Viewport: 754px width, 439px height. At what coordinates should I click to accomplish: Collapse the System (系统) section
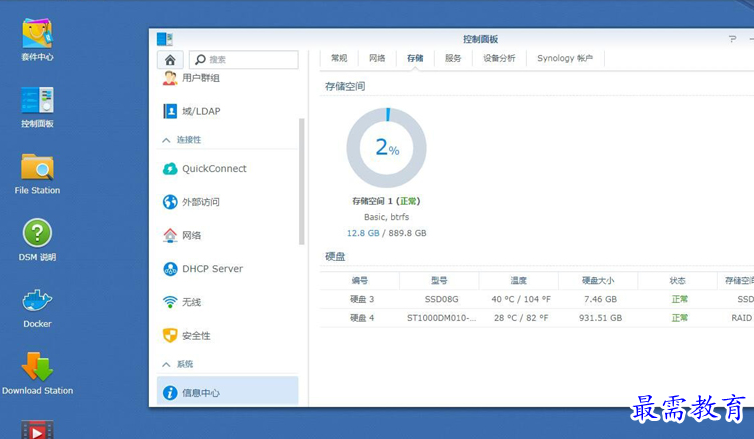[166, 364]
